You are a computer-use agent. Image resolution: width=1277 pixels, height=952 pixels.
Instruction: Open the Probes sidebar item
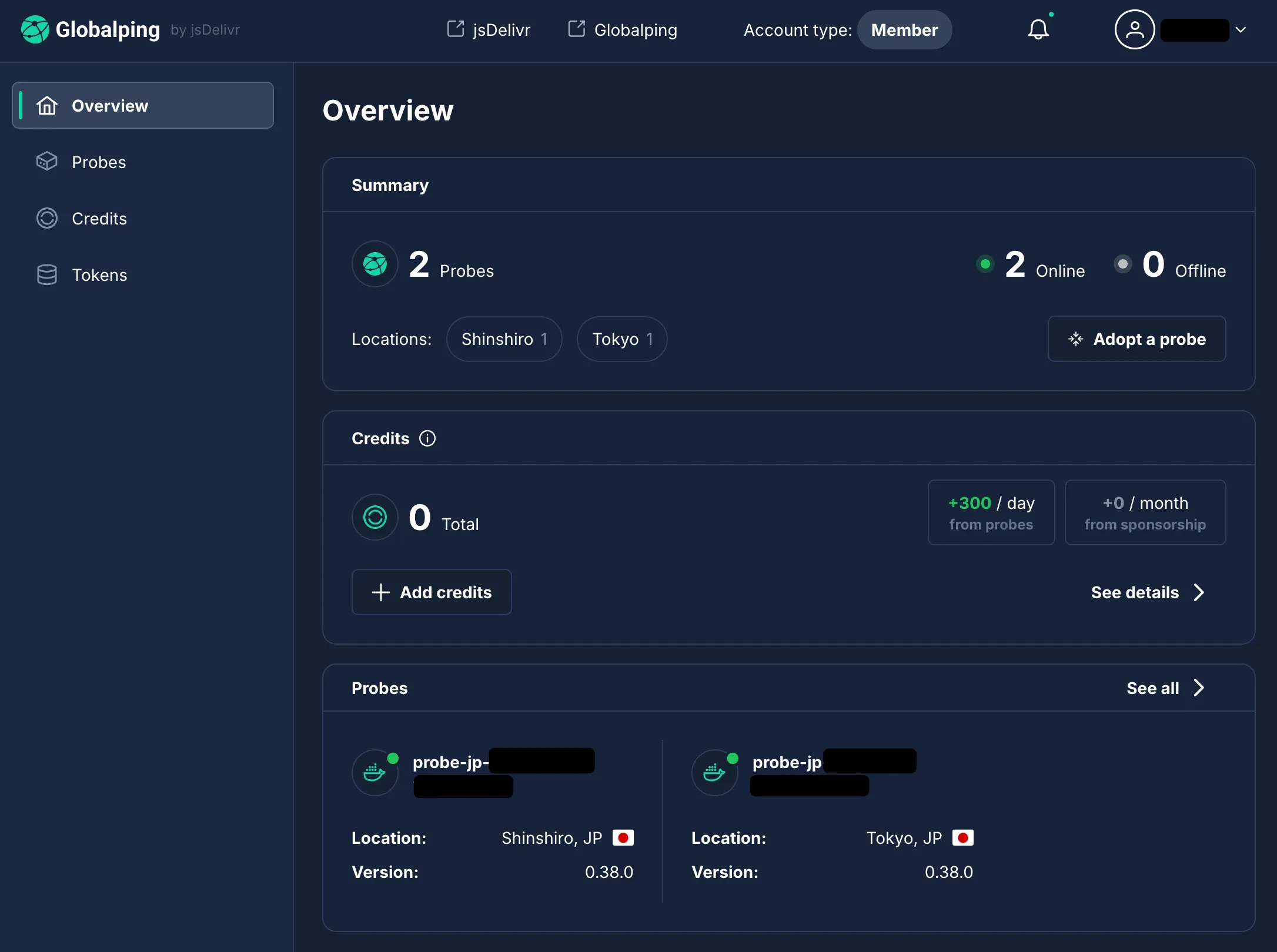(99, 162)
